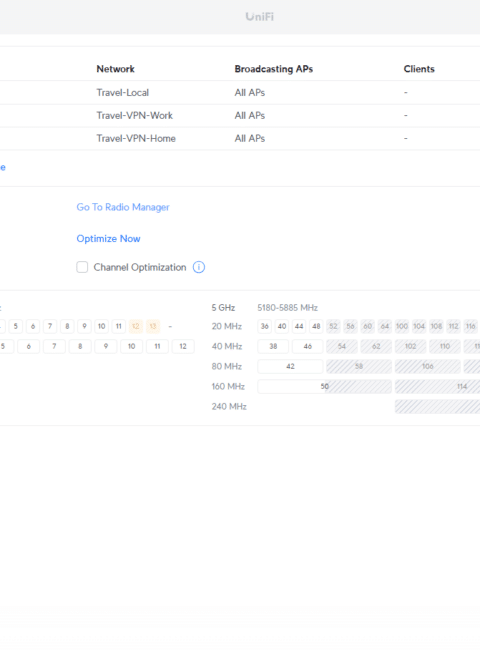Choose 5 GHz channel 44
The image size is (480, 650).
click(299, 326)
